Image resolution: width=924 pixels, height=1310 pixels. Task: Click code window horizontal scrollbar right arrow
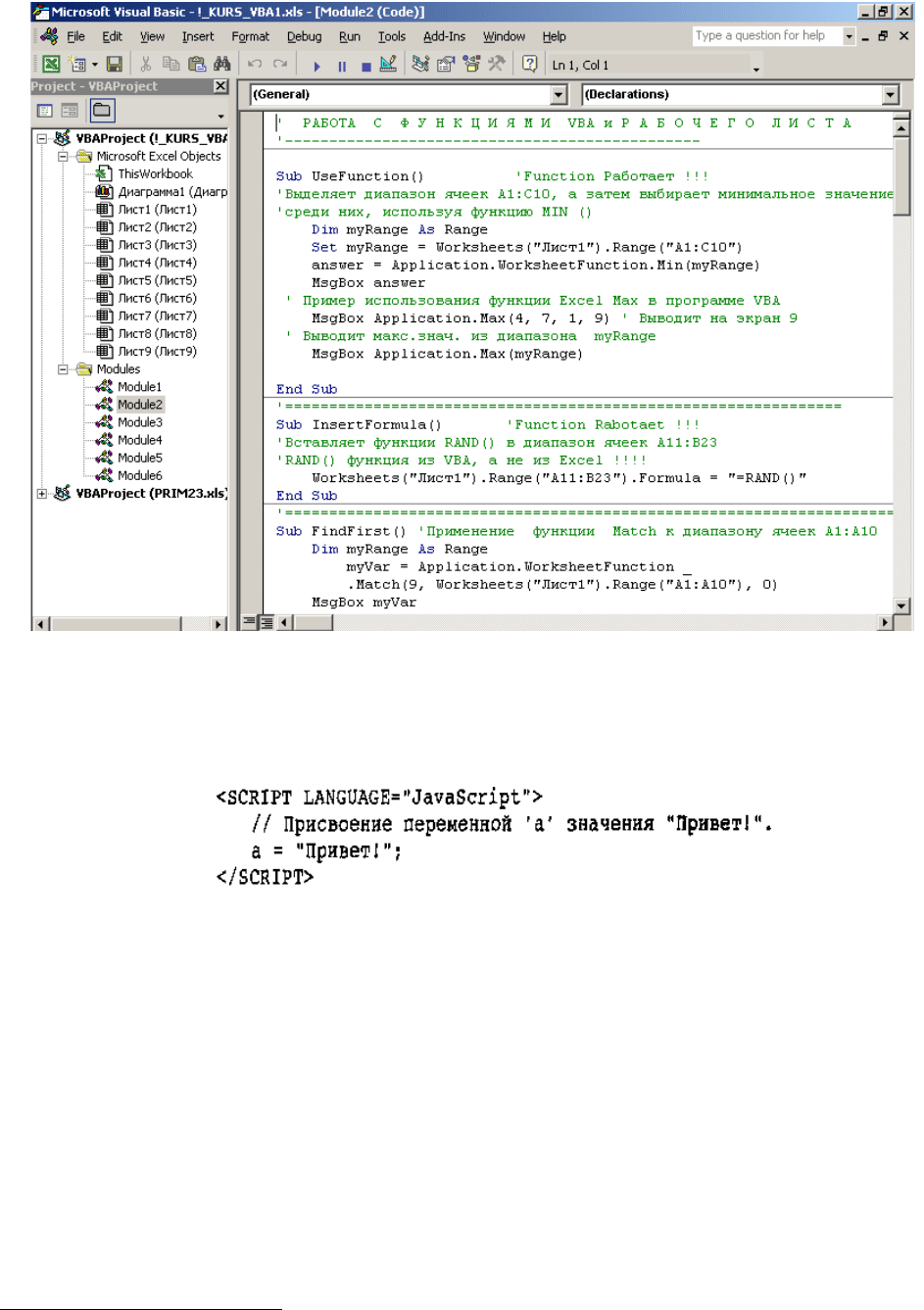pyautogui.click(x=886, y=622)
